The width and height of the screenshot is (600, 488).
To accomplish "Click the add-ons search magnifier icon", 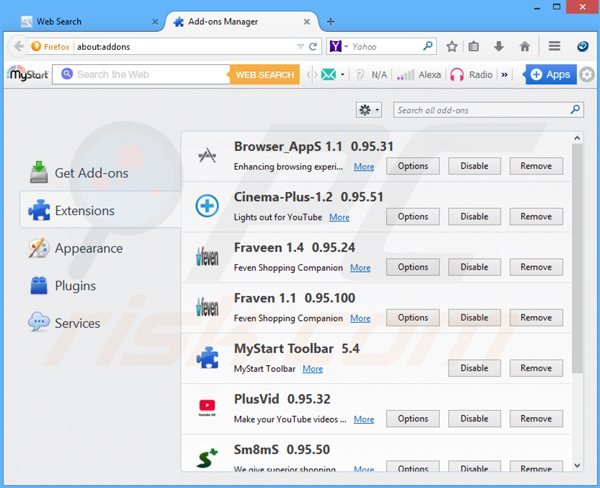I will pos(575,110).
